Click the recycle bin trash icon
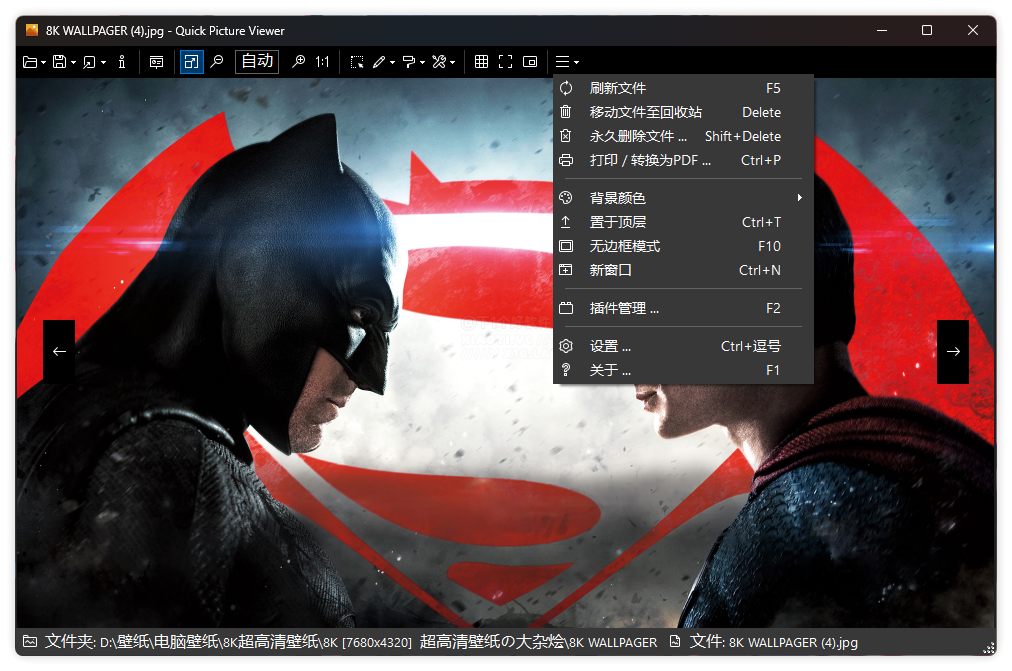1012x671 pixels. (x=566, y=112)
